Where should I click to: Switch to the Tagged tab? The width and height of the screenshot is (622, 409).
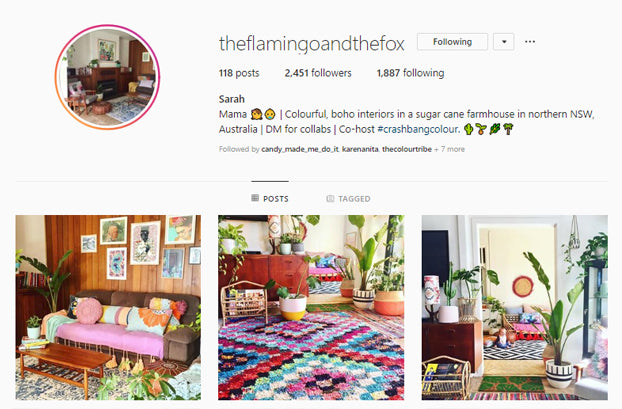[348, 198]
